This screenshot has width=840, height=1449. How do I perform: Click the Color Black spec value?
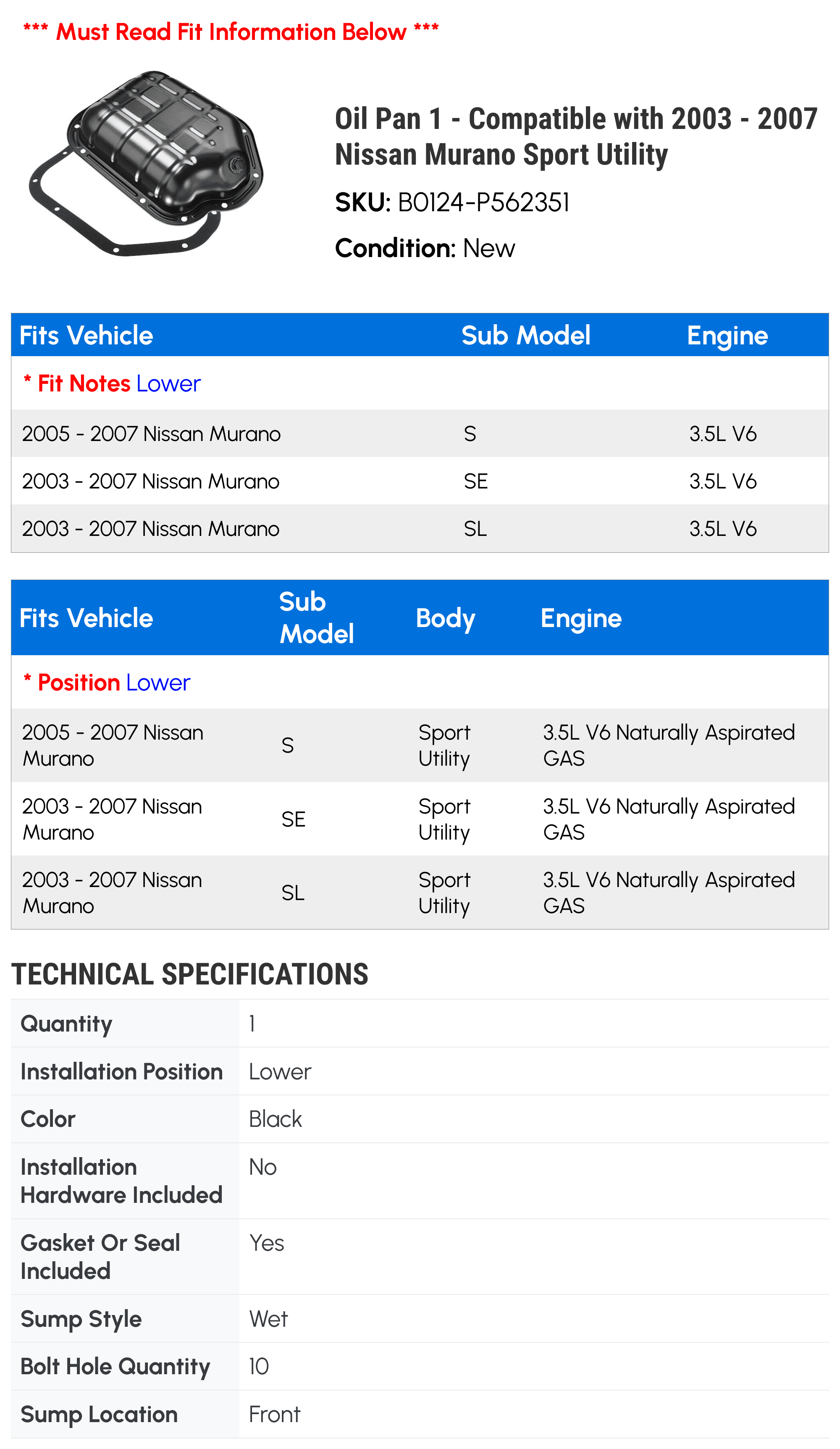point(276,1119)
